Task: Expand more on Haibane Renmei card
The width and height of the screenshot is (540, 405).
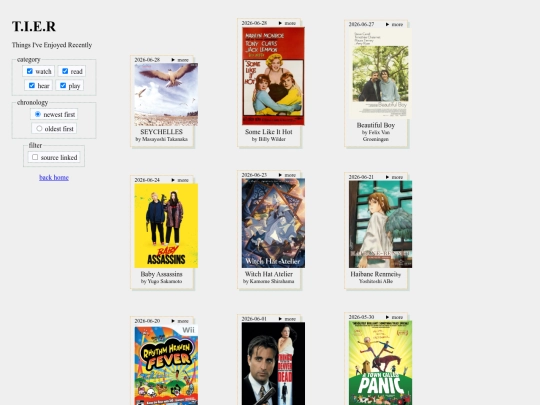Action: (394, 177)
